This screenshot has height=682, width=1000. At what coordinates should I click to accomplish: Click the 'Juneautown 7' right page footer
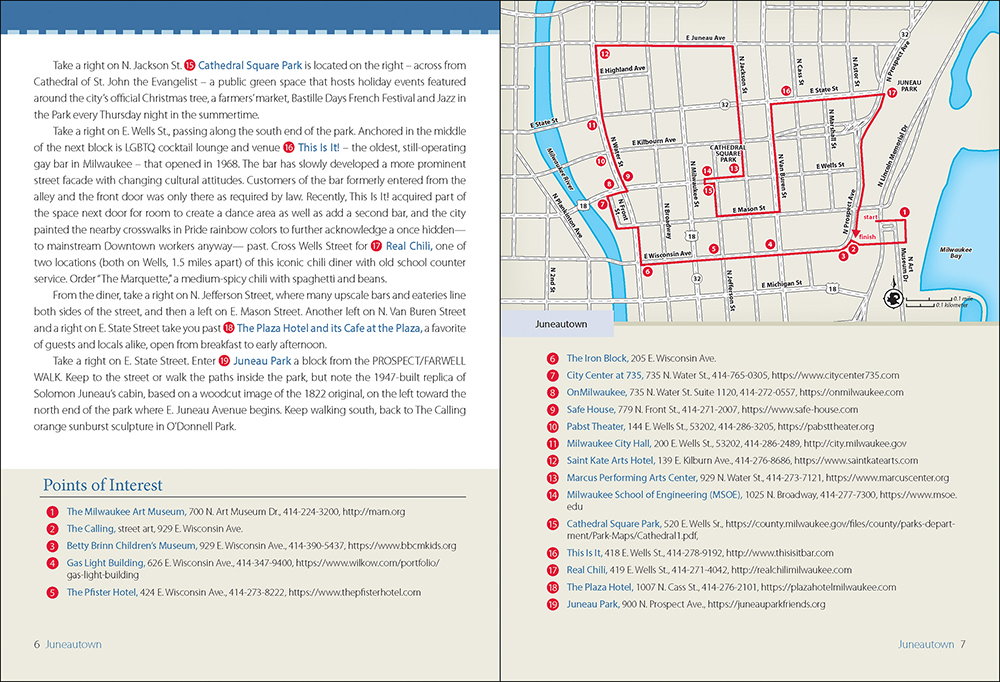pos(932,645)
